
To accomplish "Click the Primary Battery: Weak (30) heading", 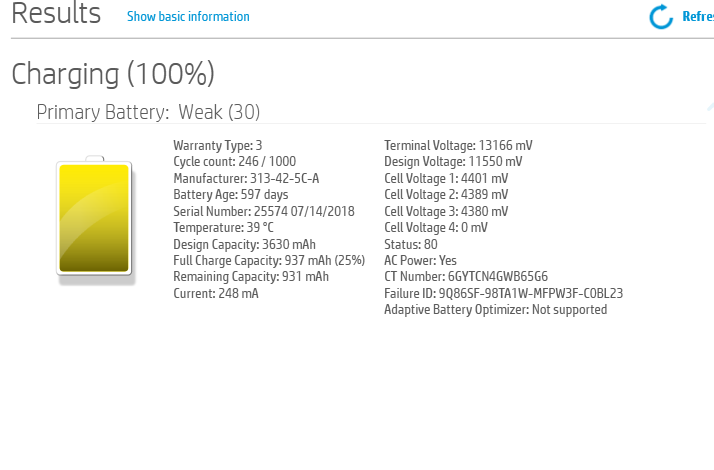I will point(148,112).
